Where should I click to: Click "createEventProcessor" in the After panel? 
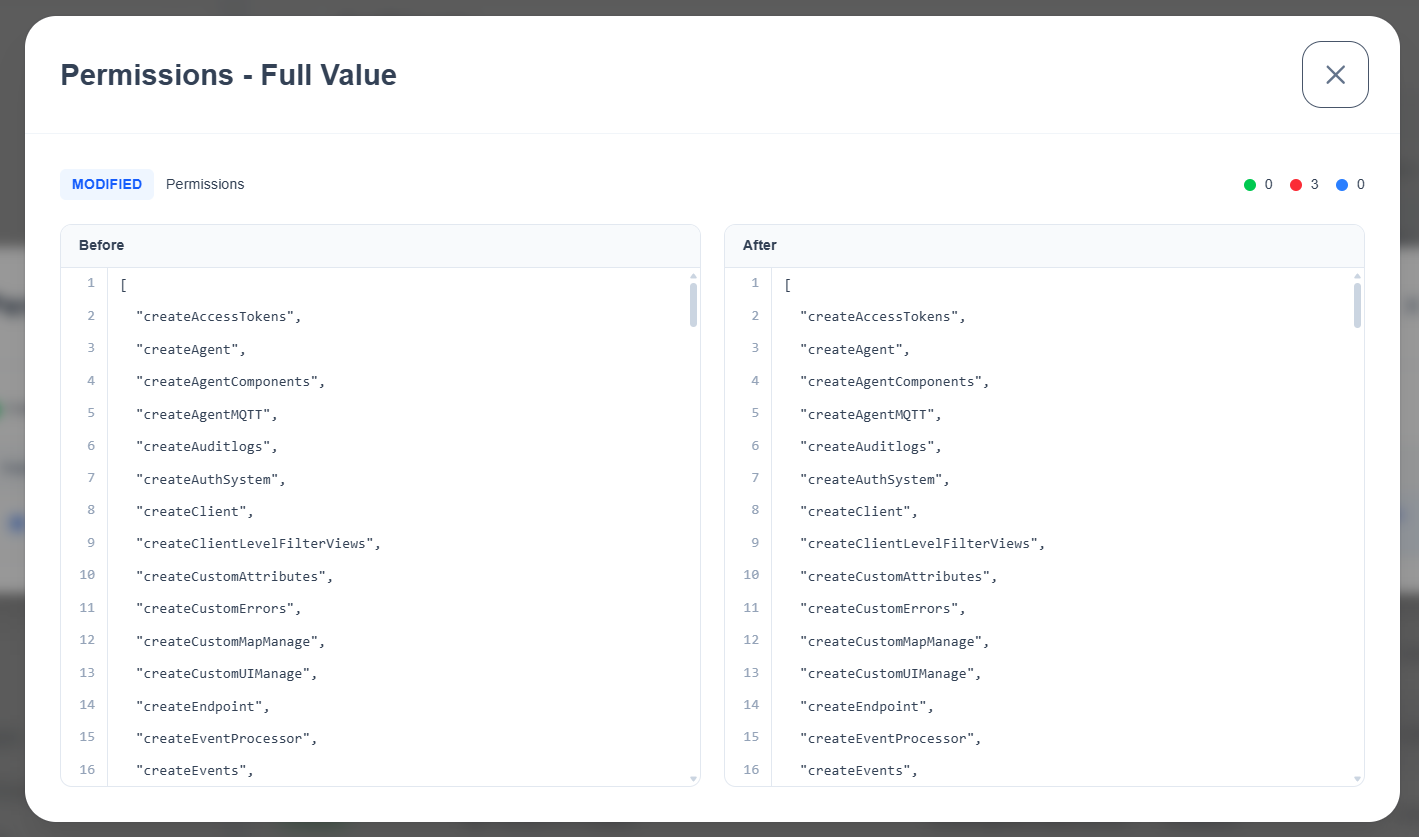click(890, 738)
